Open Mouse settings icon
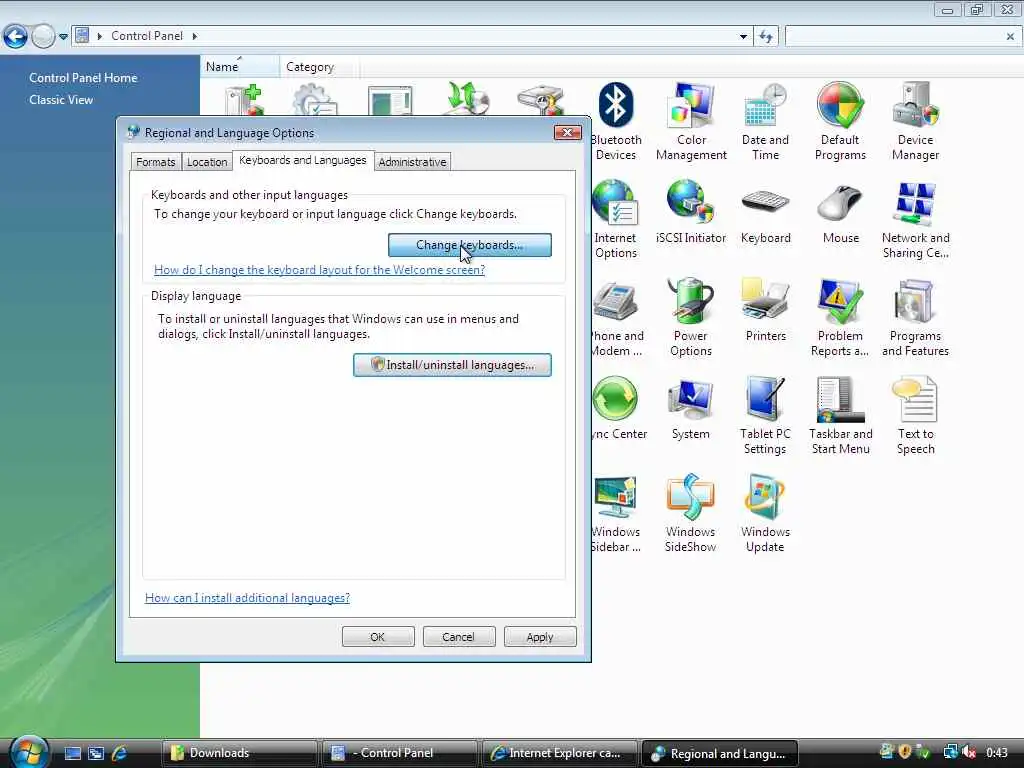Screen dimensions: 1024x768 840,212
